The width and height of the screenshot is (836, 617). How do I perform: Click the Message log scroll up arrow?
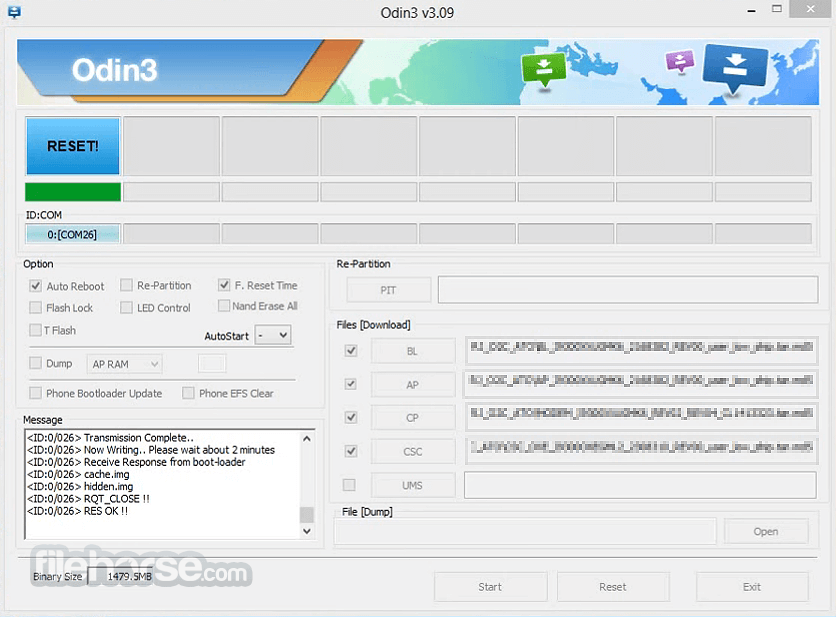click(x=307, y=438)
